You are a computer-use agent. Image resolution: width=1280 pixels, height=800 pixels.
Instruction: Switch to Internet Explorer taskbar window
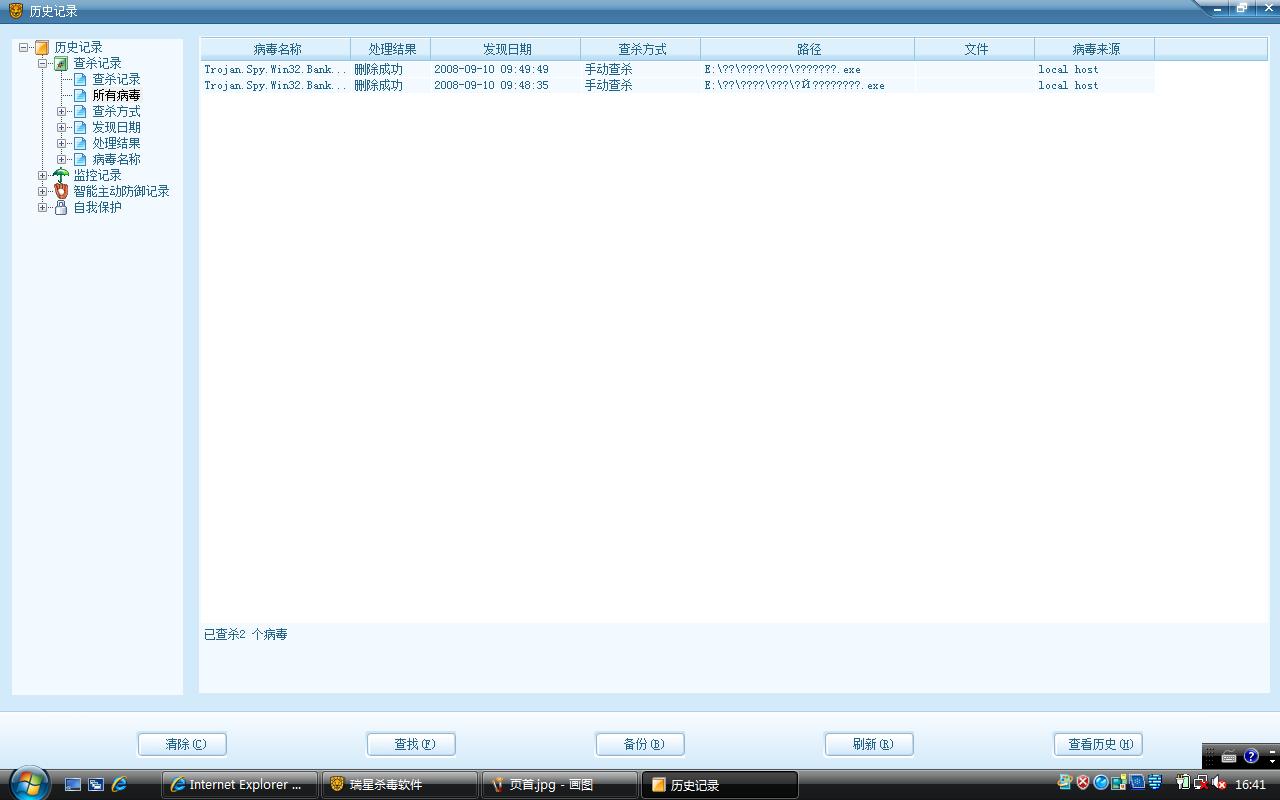(240, 785)
